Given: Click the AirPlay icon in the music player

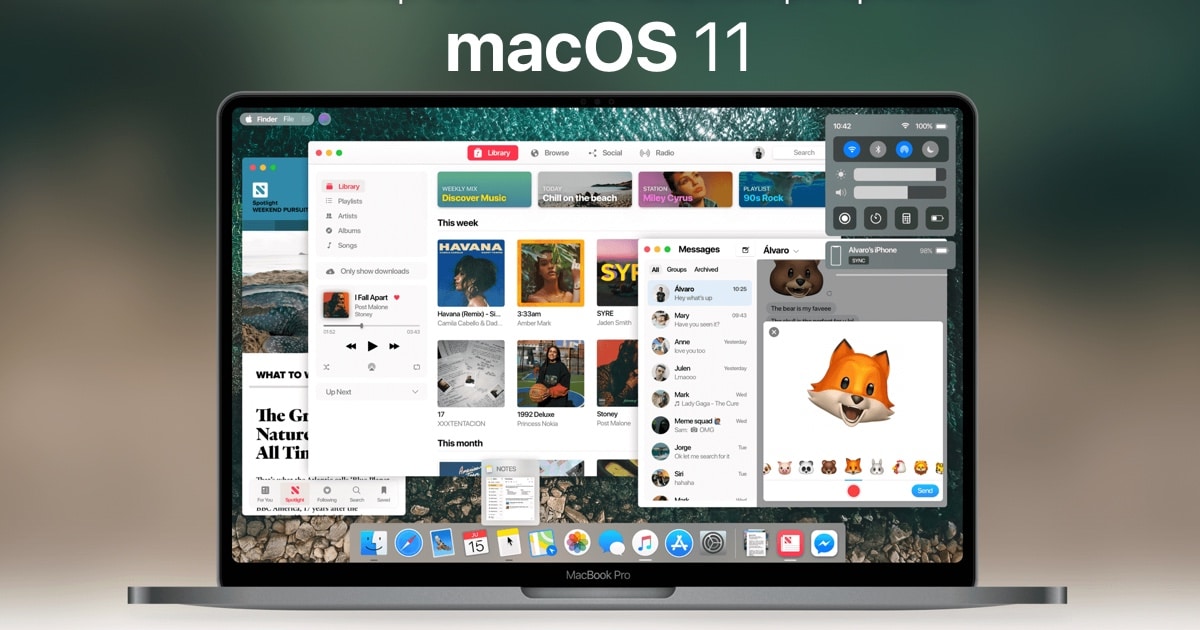Looking at the screenshot, I should [x=372, y=367].
